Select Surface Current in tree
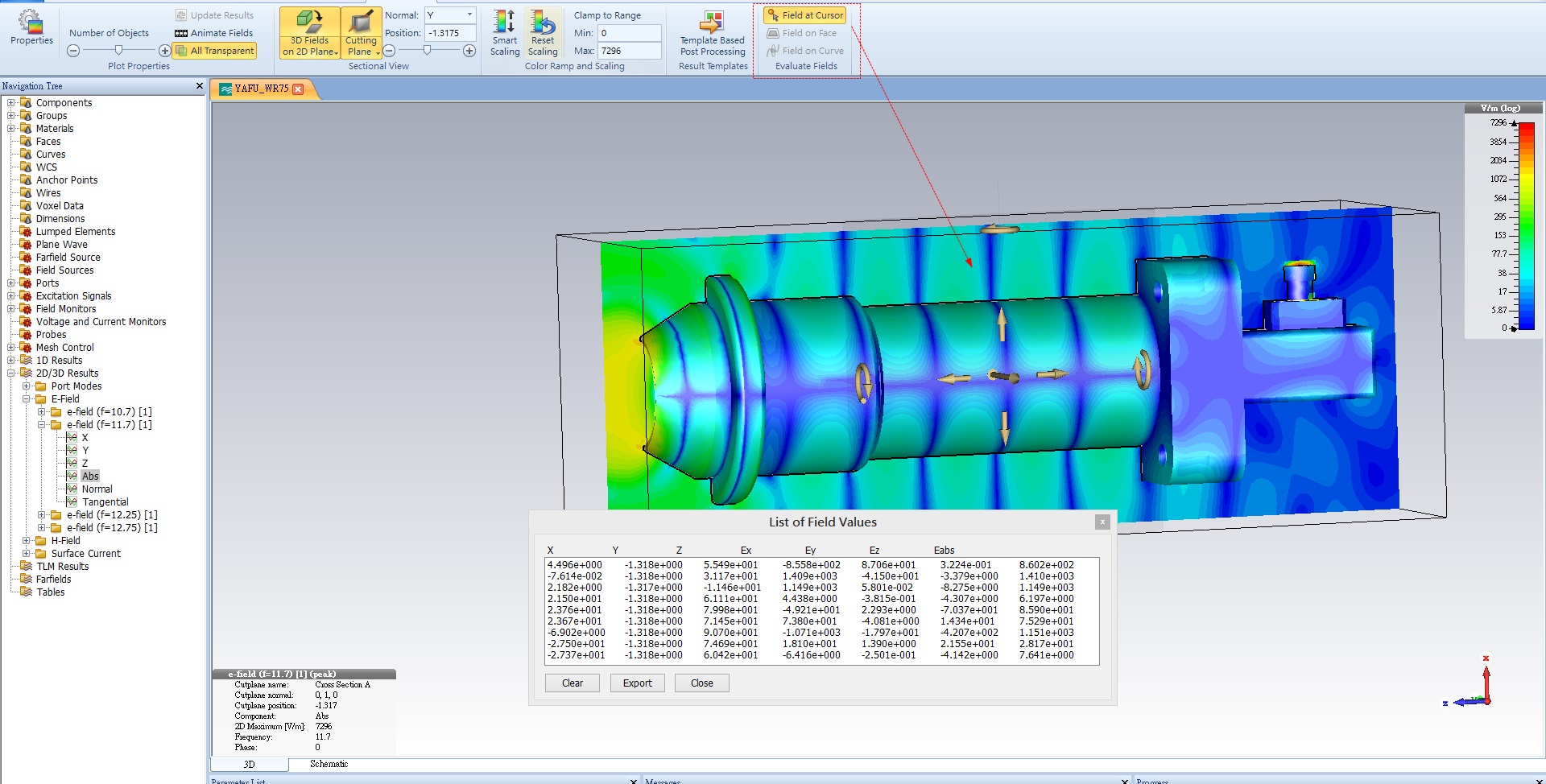Viewport: 1546px width, 784px height. [x=85, y=554]
